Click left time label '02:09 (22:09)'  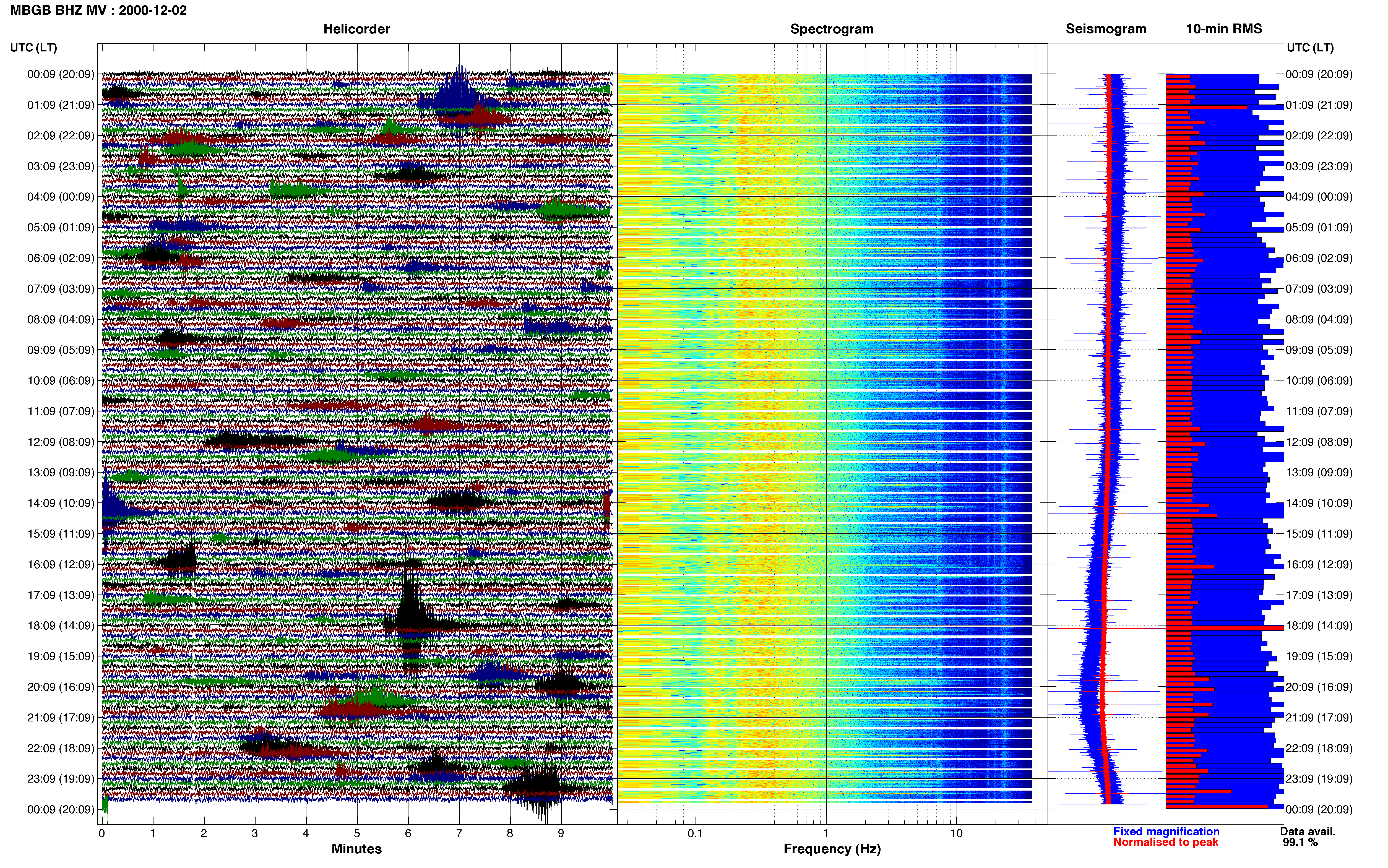[x=61, y=135]
